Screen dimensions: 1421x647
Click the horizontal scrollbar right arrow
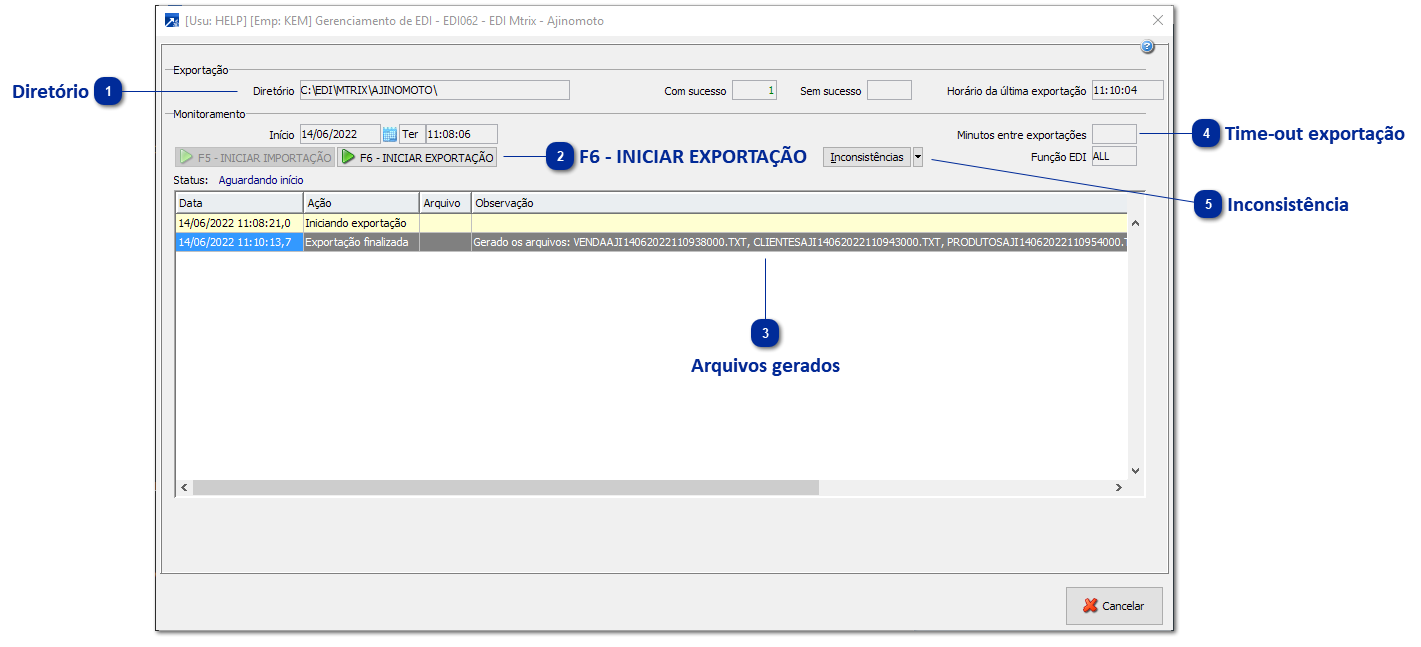tap(1120, 487)
